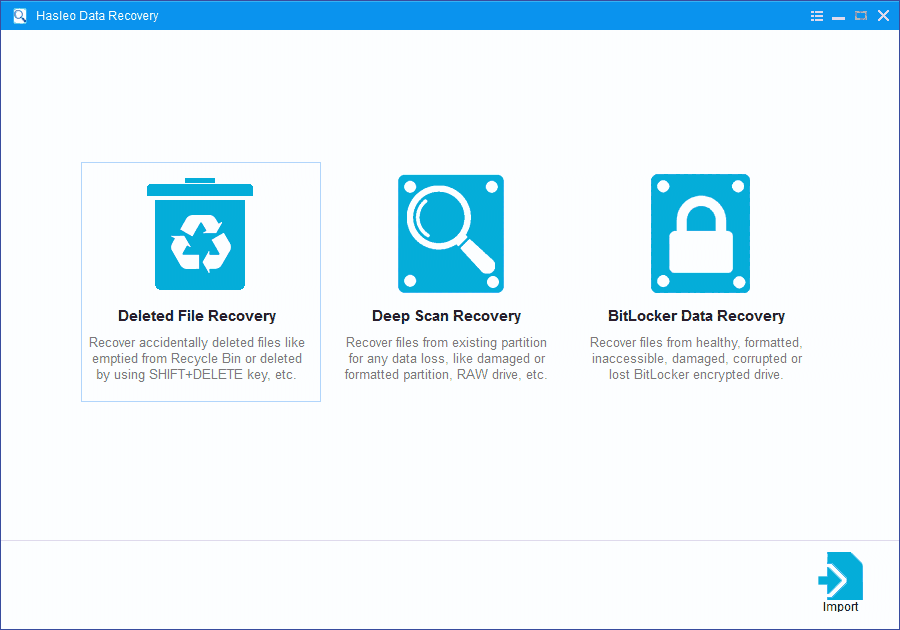The width and height of the screenshot is (900, 630).
Task: Select the Deep Scan Recovery magnifier icon
Action: [x=450, y=232]
